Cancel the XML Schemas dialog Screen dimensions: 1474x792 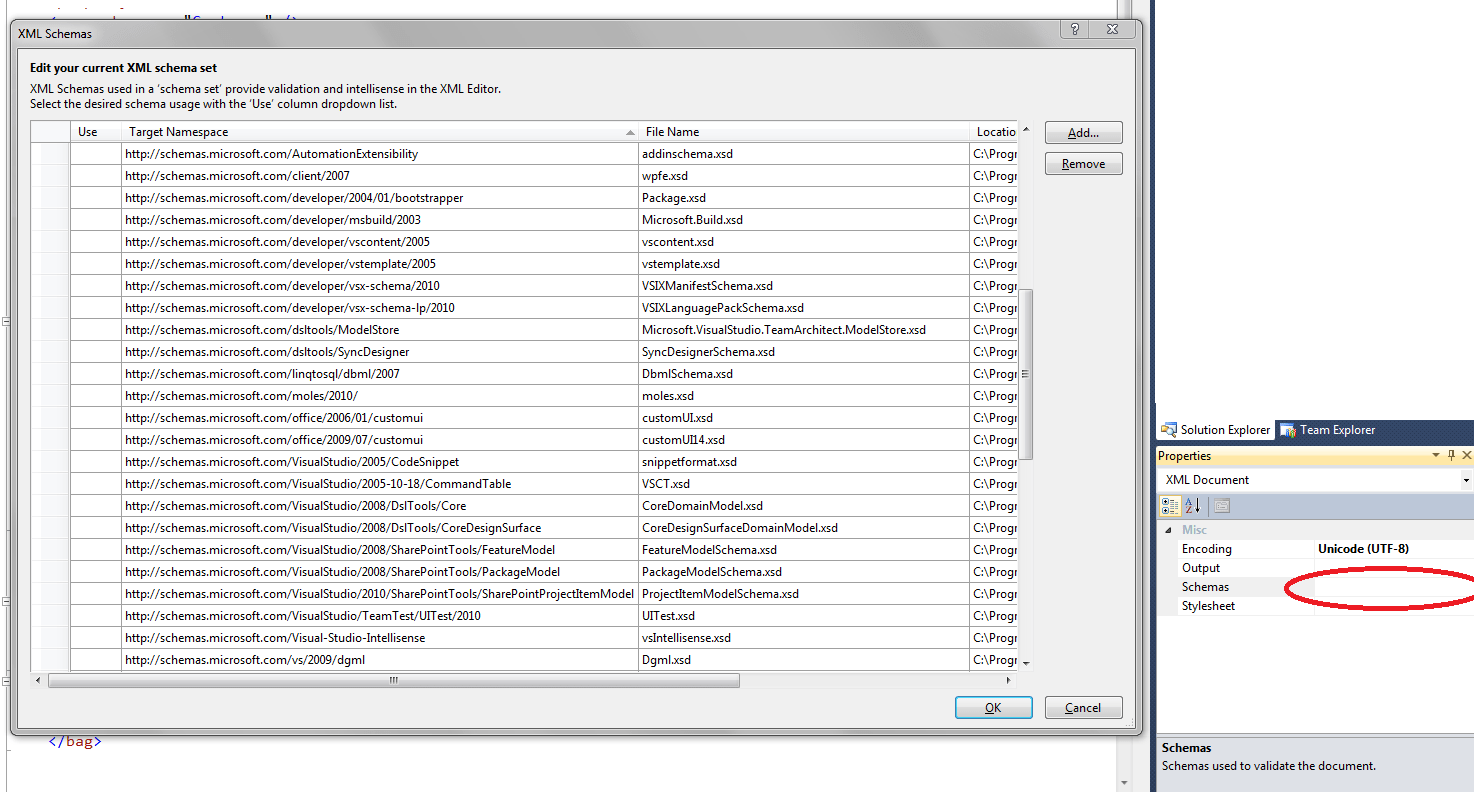(x=1083, y=707)
